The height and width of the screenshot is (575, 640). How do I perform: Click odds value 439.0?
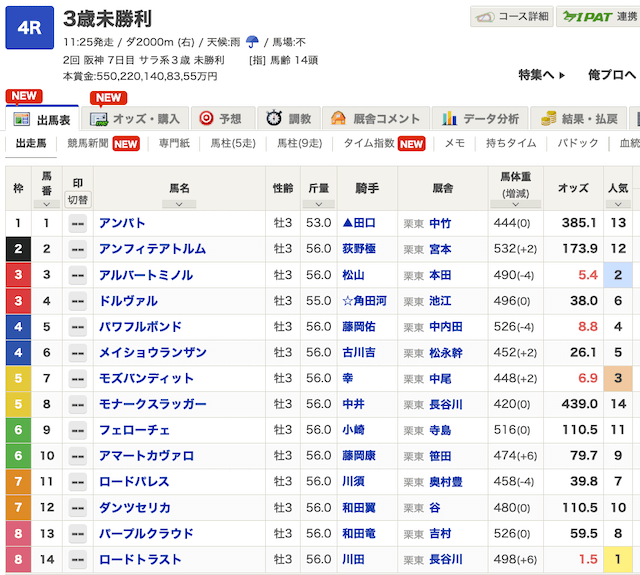point(579,404)
